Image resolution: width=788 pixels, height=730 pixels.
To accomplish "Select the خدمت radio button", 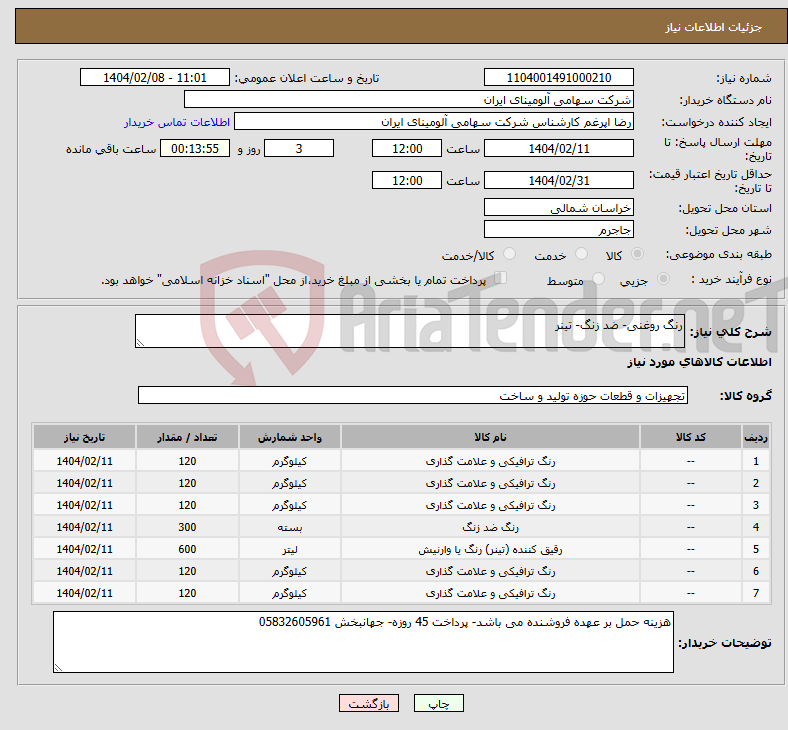I will [581, 254].
